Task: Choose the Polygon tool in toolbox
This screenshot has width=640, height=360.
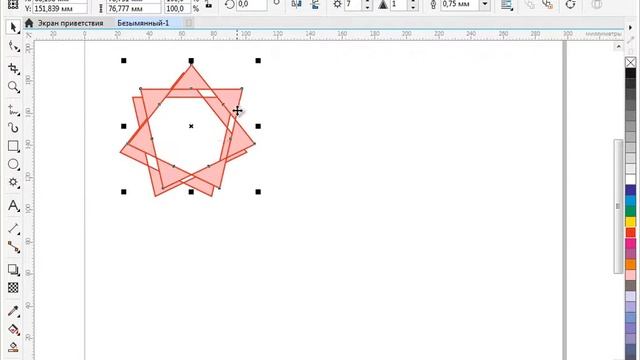Action: pos(13,182)
